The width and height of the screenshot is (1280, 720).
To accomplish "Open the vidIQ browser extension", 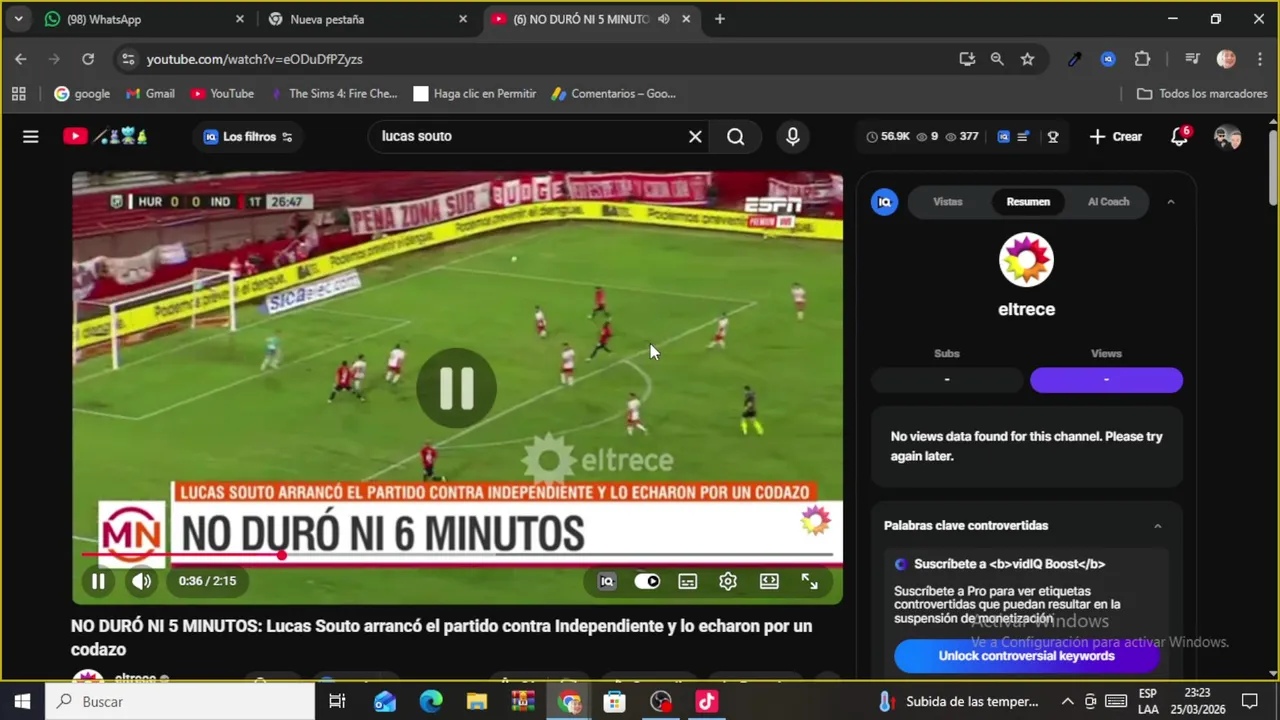I will (x=1108, y=59).
